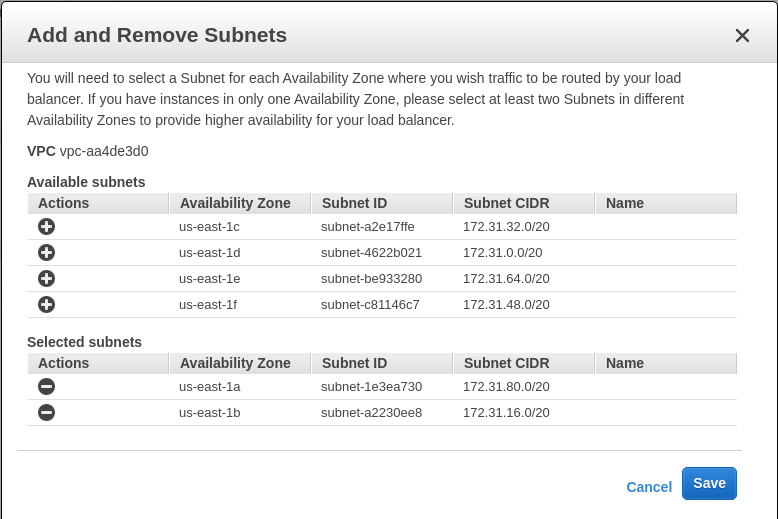Click Name header in Available subnets table
Image resolution: width=778 pixels, height=519 pixels.
tap(625, 203)
